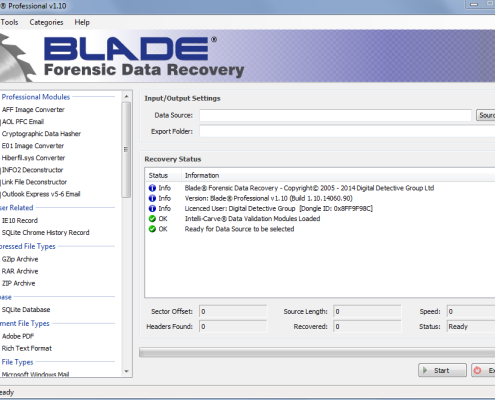Screen dimensions: 495x400
Task: Click into the Export Folder field
Action: coord(347,131)
